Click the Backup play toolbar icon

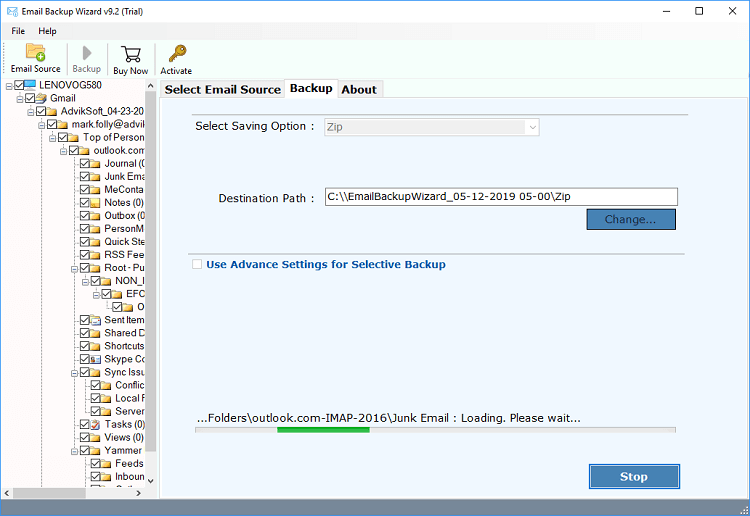click(x=87, y=53)
